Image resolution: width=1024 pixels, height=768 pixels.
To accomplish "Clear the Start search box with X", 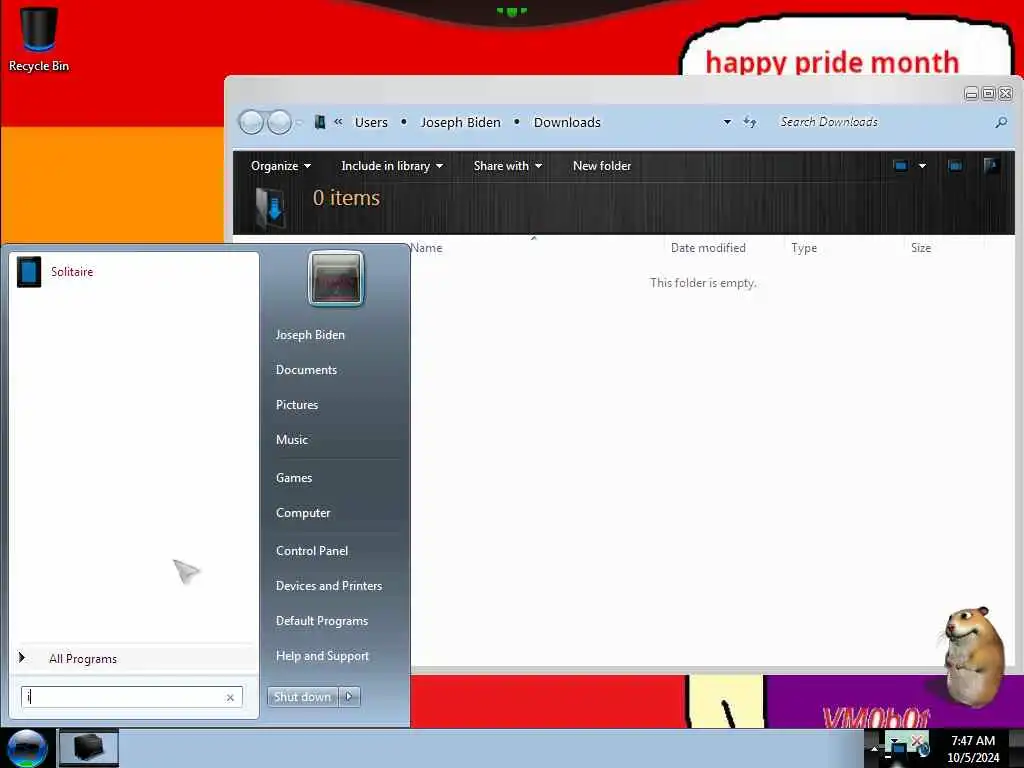I will coord(230,697).
